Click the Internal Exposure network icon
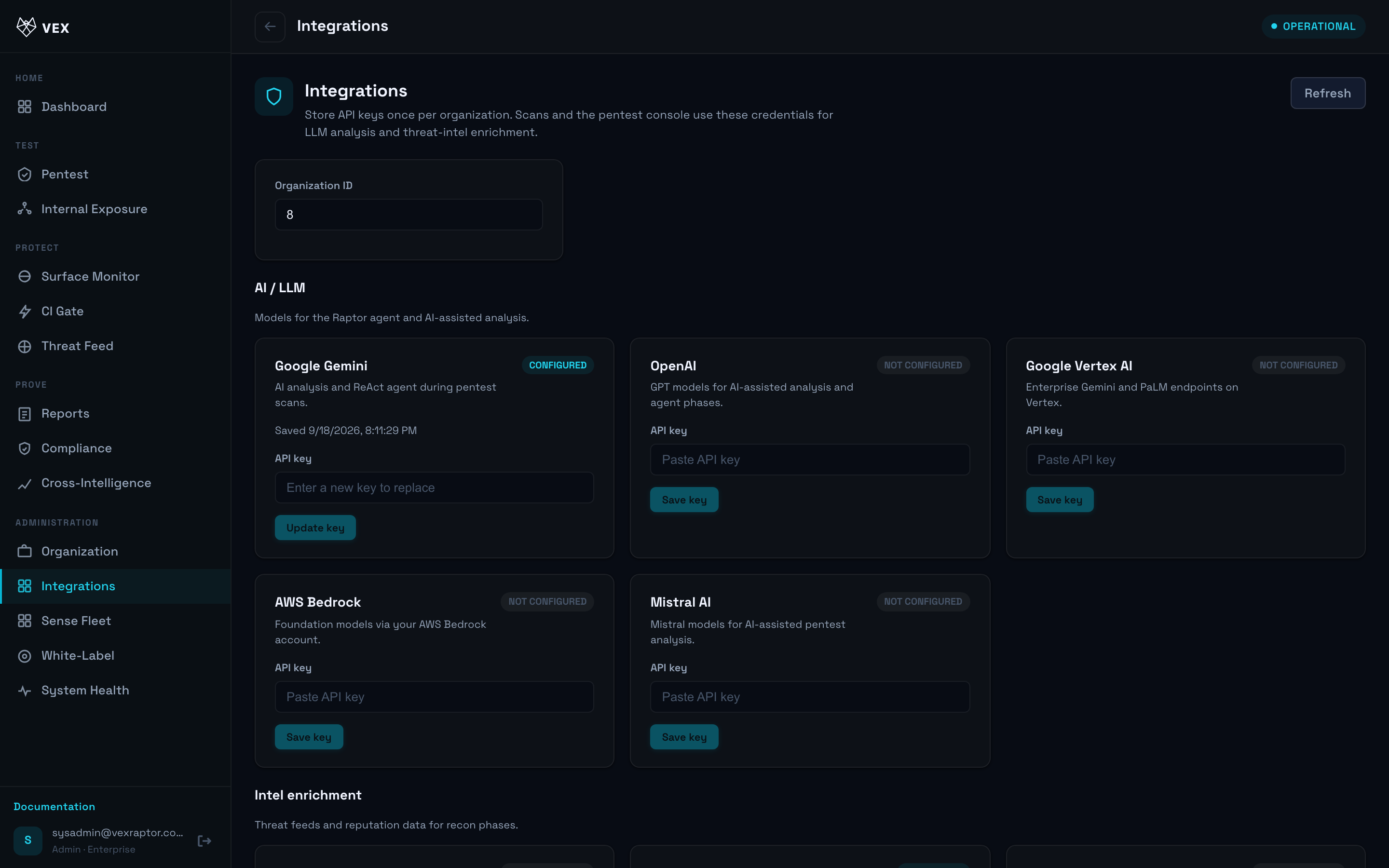This screenshot has height=868, width=1389. [x=25, y=209]
